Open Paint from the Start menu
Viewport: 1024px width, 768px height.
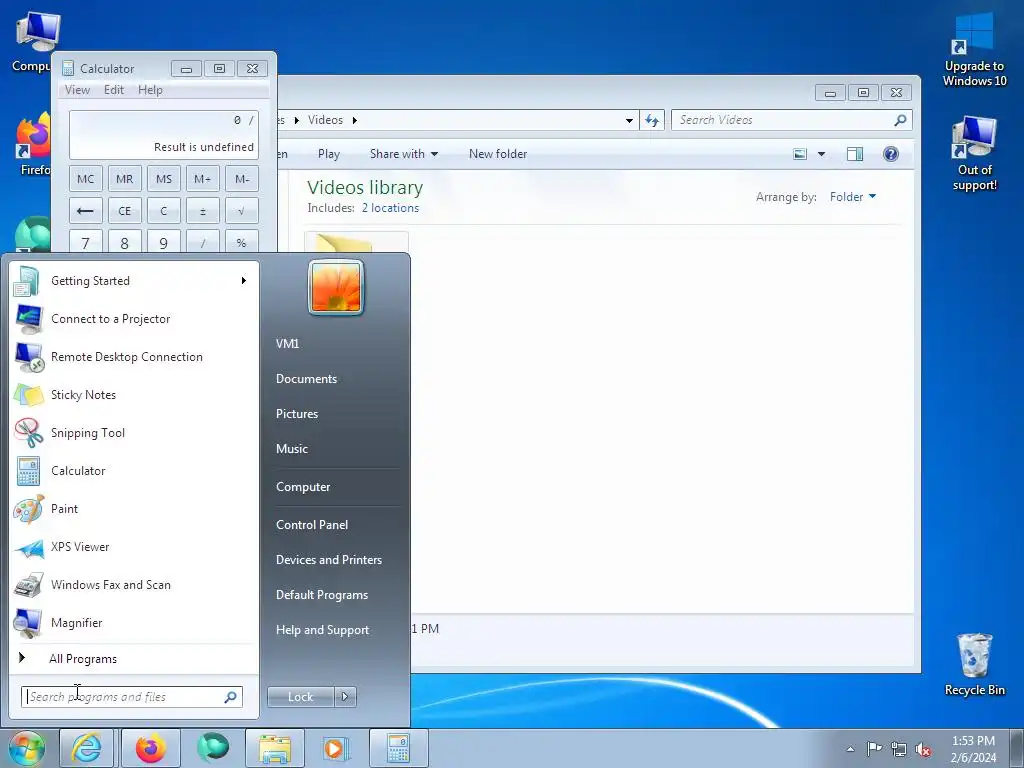(133, 509)
